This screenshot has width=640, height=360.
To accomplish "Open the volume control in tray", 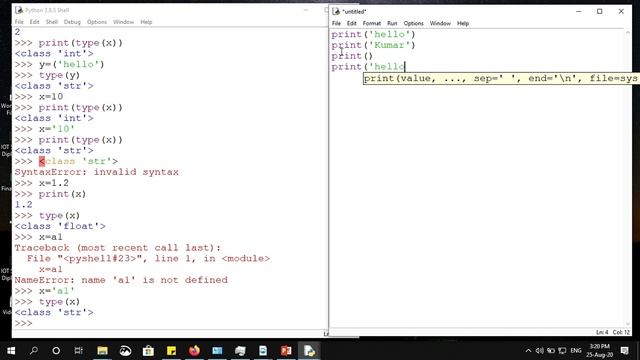I will tap(540, 351).
